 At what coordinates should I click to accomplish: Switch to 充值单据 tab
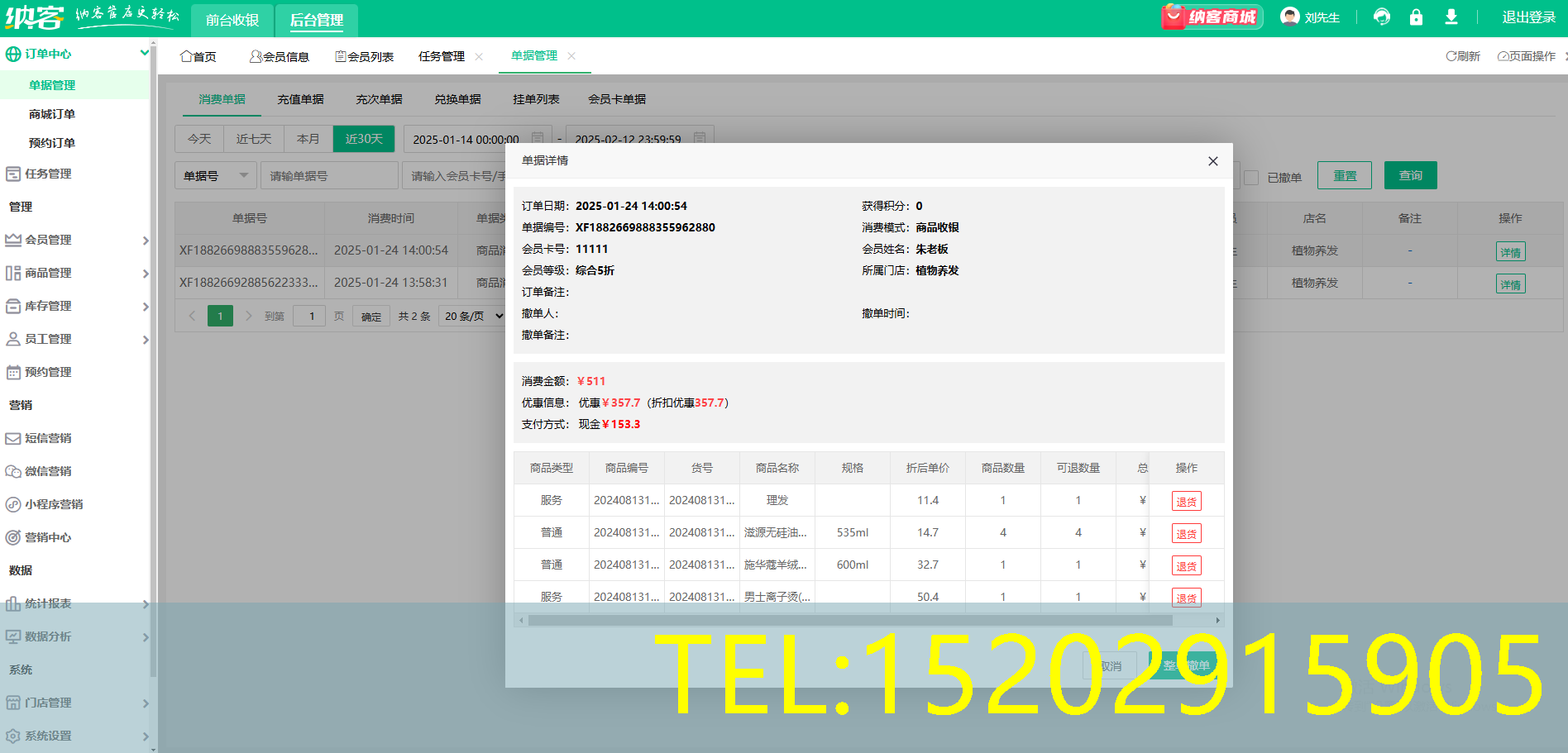tap(300, 99)
